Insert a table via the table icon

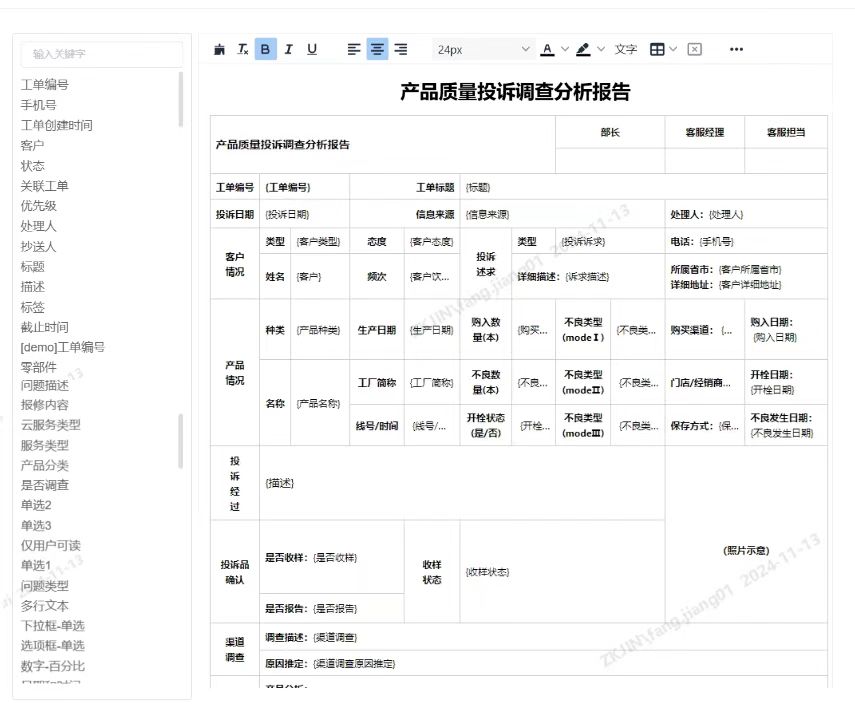[x=658, y=48]
